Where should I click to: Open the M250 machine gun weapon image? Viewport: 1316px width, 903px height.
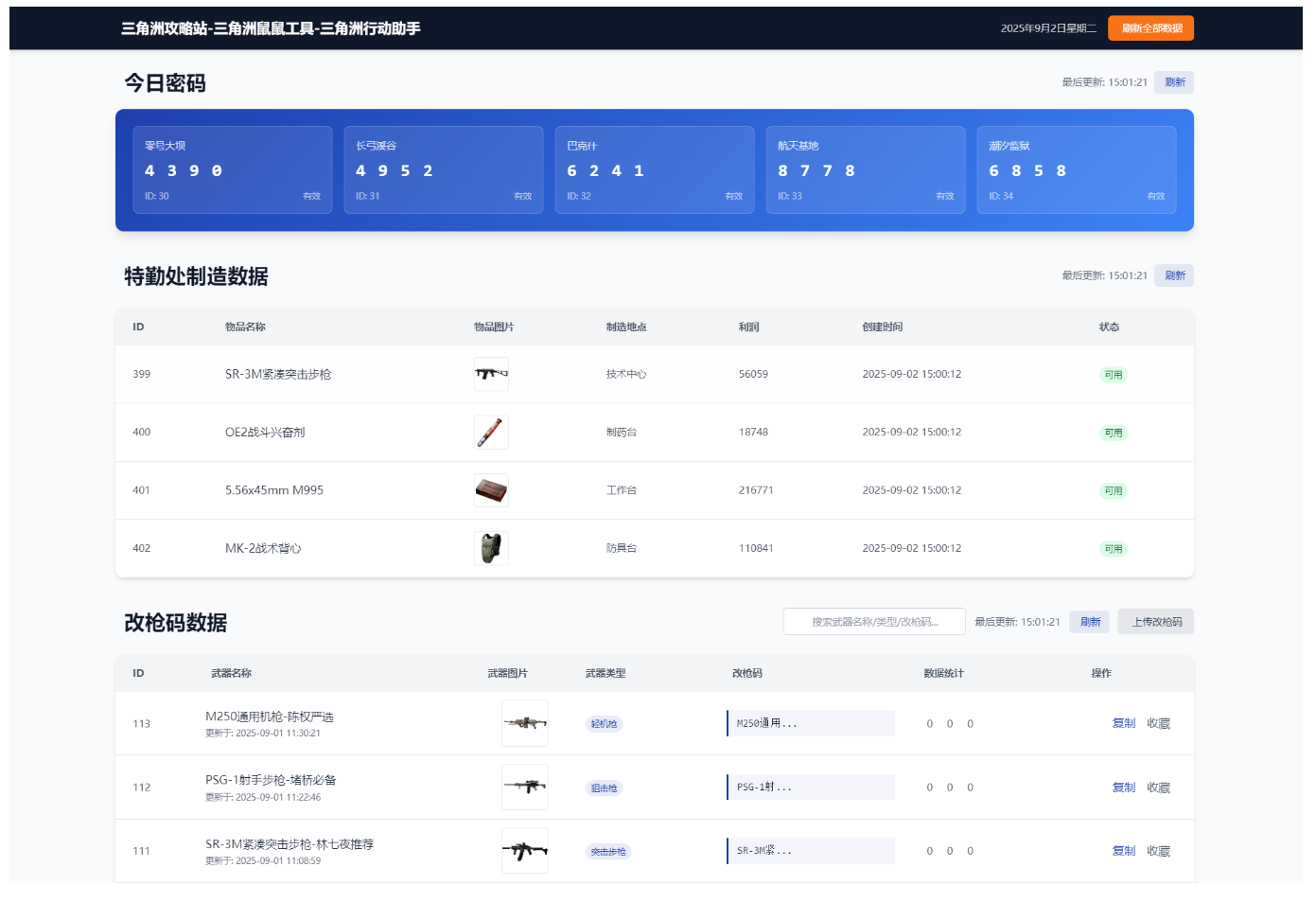(x=525, y=723)
